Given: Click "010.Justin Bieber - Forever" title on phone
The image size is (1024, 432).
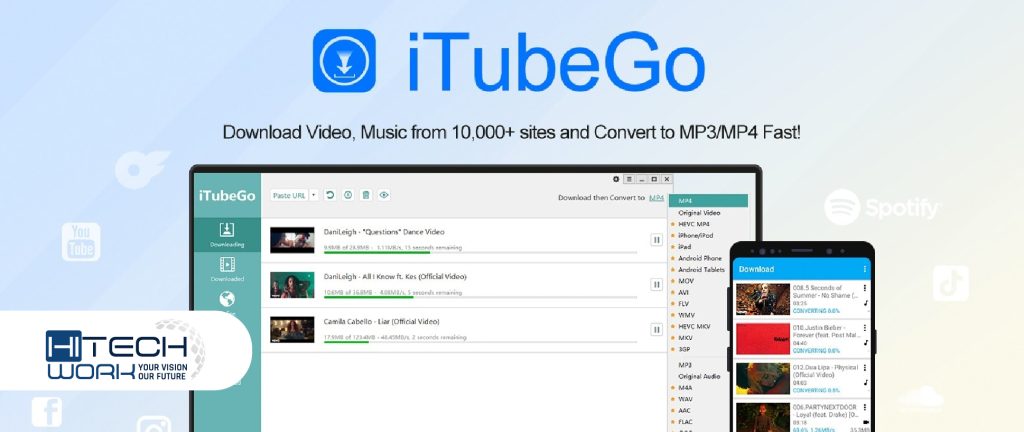Looking at the screenshot, I should point(825,331).
